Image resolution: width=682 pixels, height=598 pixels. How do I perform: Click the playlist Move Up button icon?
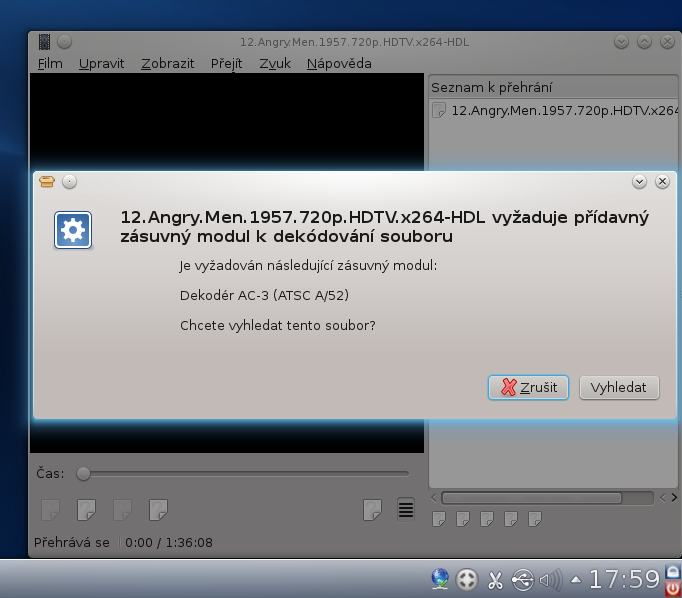[511, 518]
